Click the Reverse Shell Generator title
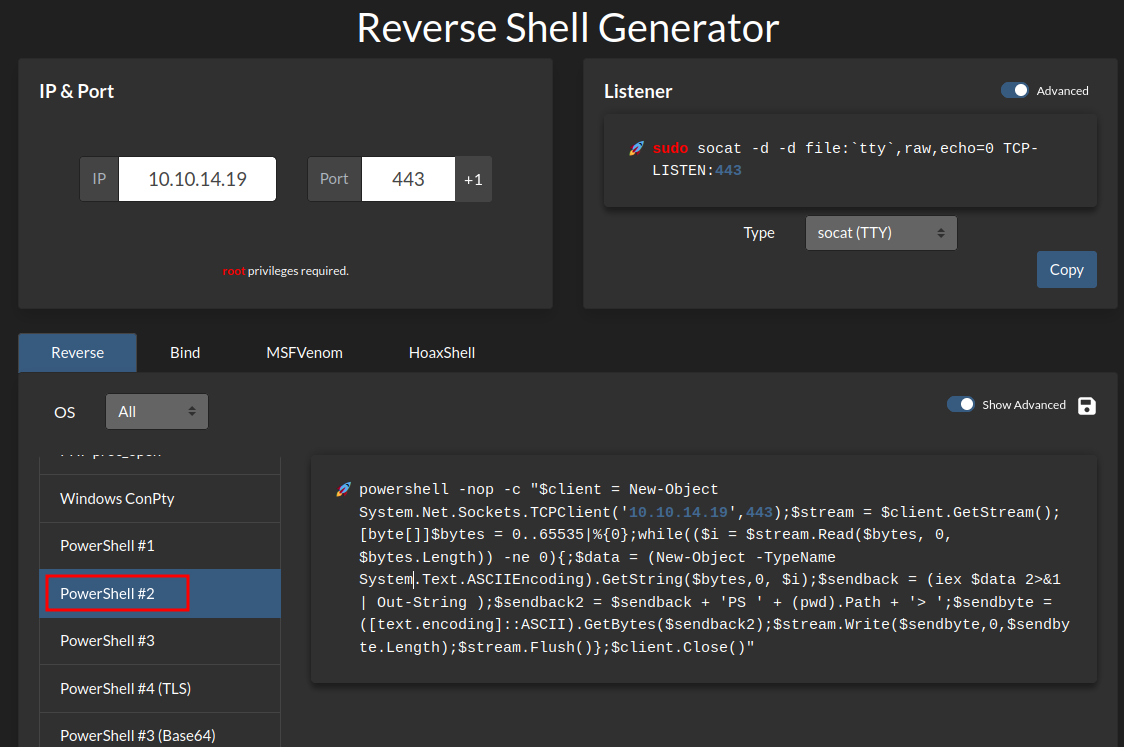 click(568, 28)
